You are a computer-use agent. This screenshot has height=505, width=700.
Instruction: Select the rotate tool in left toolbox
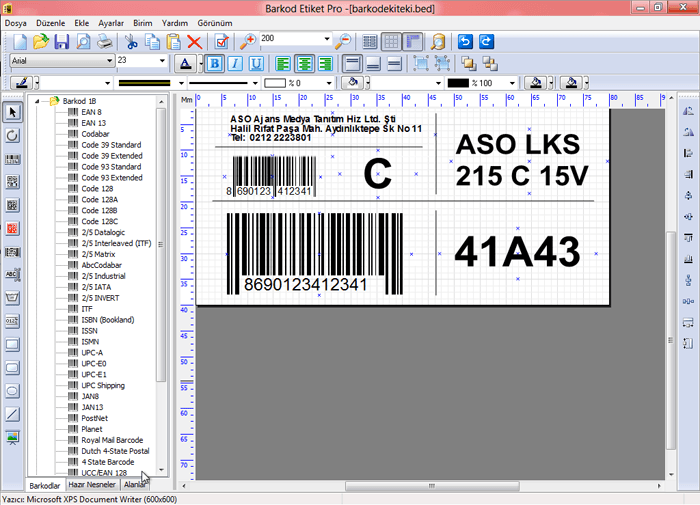(x=12, y=135)
